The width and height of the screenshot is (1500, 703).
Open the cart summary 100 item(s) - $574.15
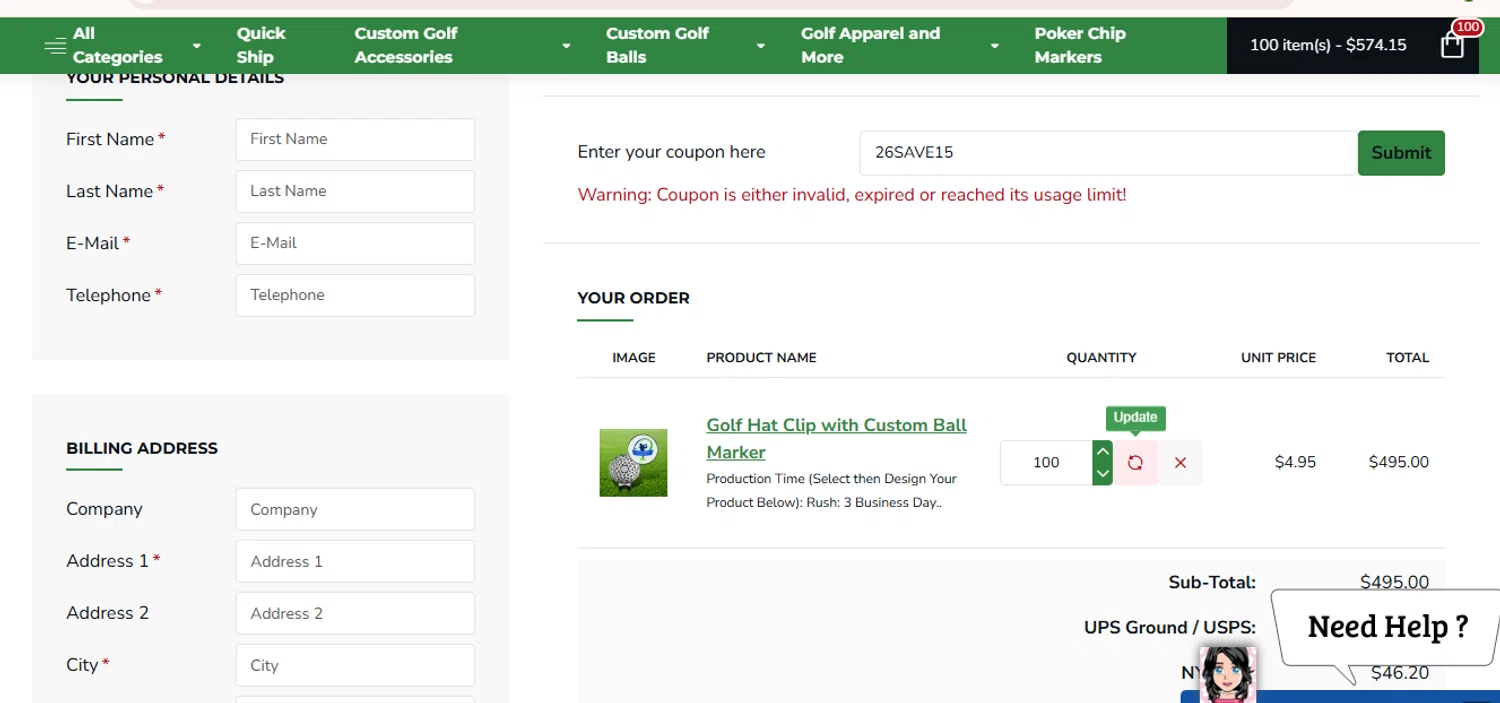pyautogui.click(x=1328, y=45)
